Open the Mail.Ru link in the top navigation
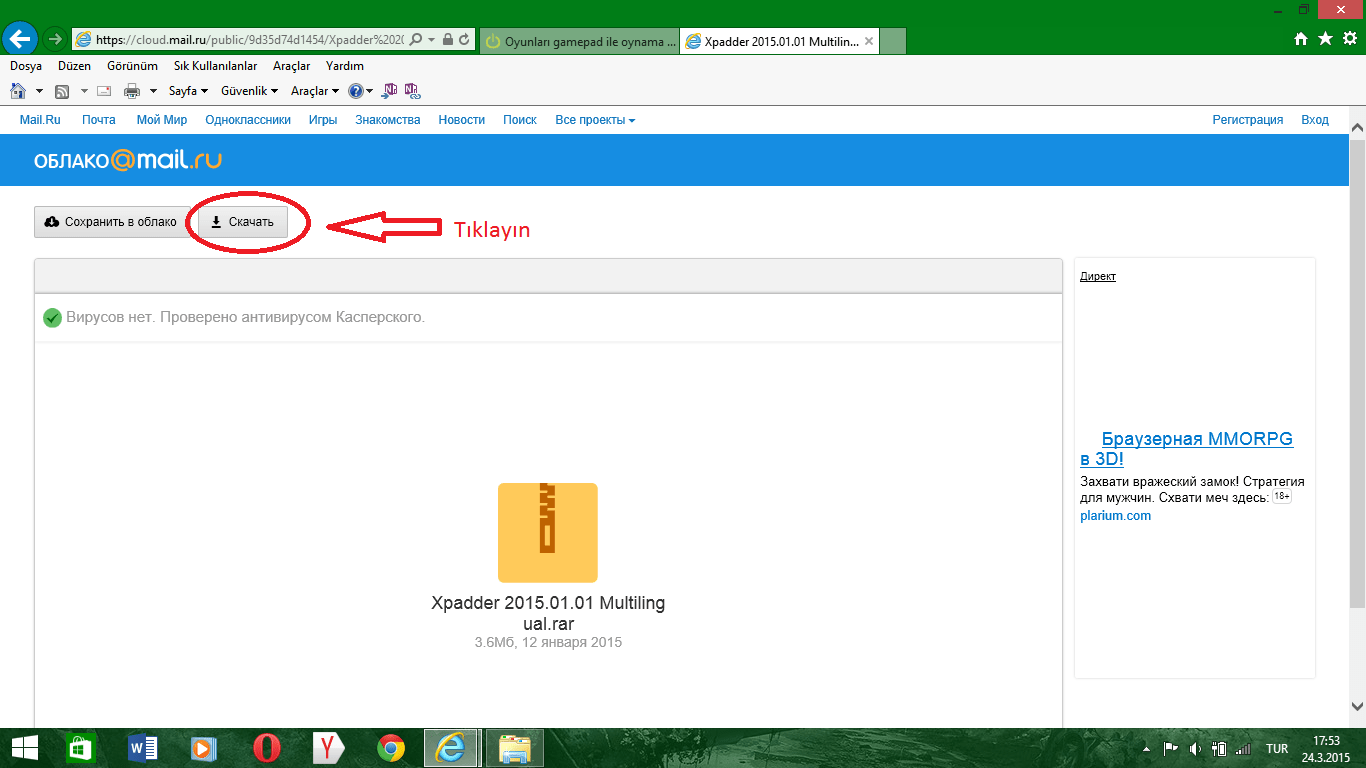The height and width of the screenshot is (768, 1366). (40, 120)
